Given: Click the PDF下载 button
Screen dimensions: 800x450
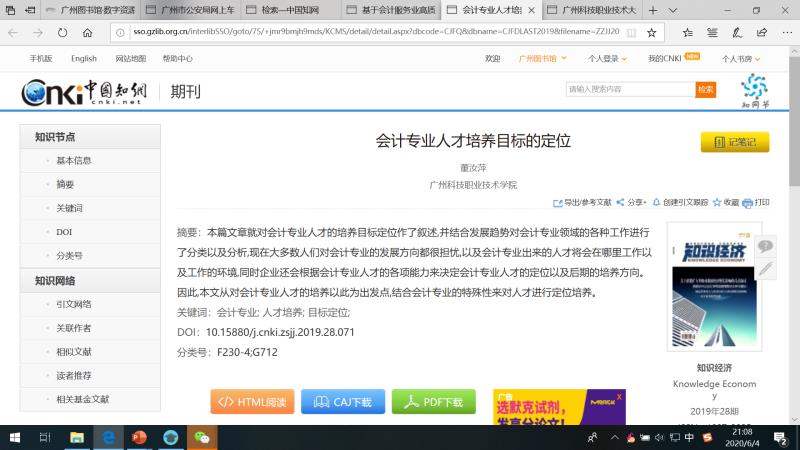Looking at the screenshot, I should click(433, 402).
